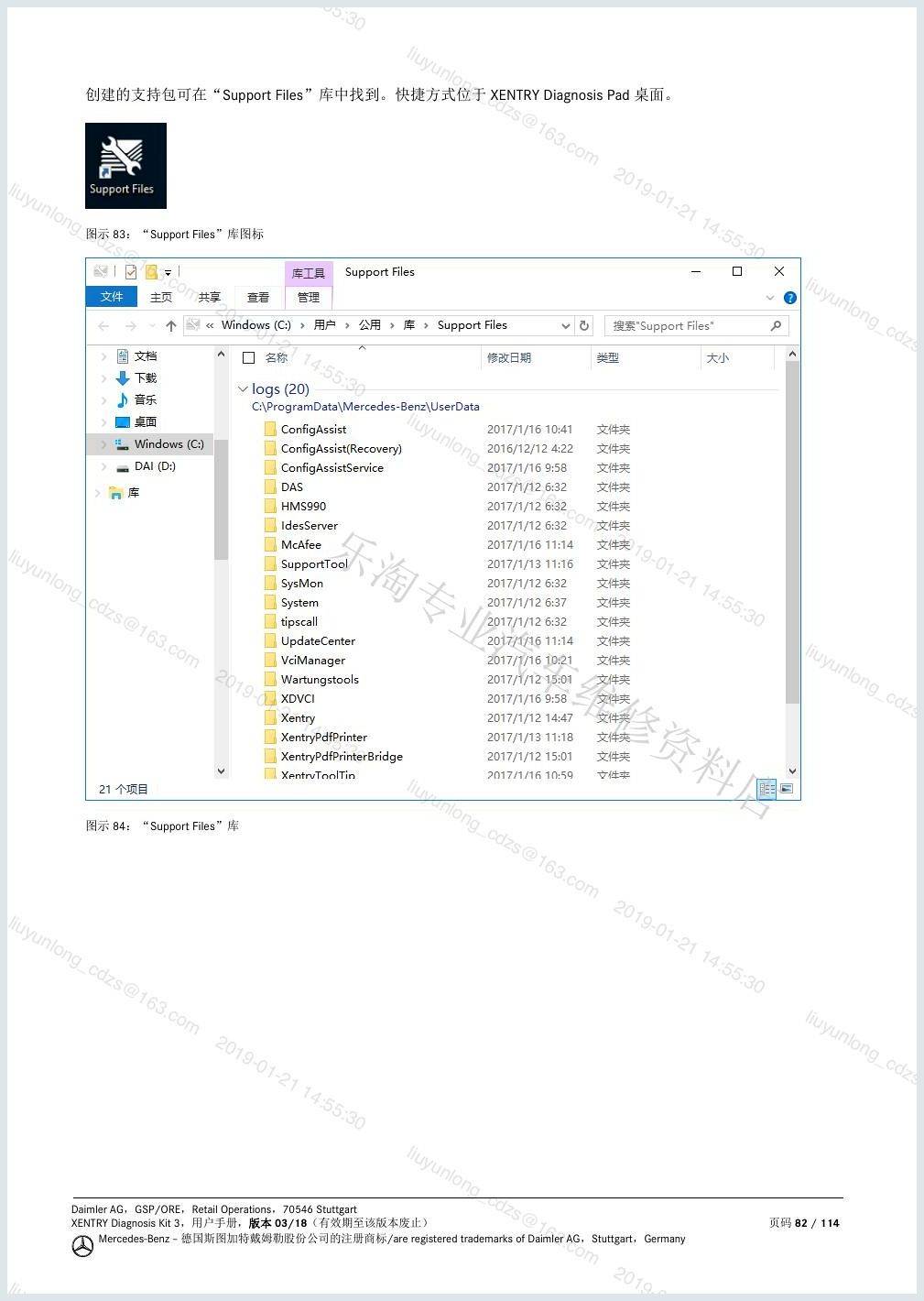Screen dimensions: 924x1301
Task: Expand the ribbon with the chevron arrow
Action: (x=769, y=298)
